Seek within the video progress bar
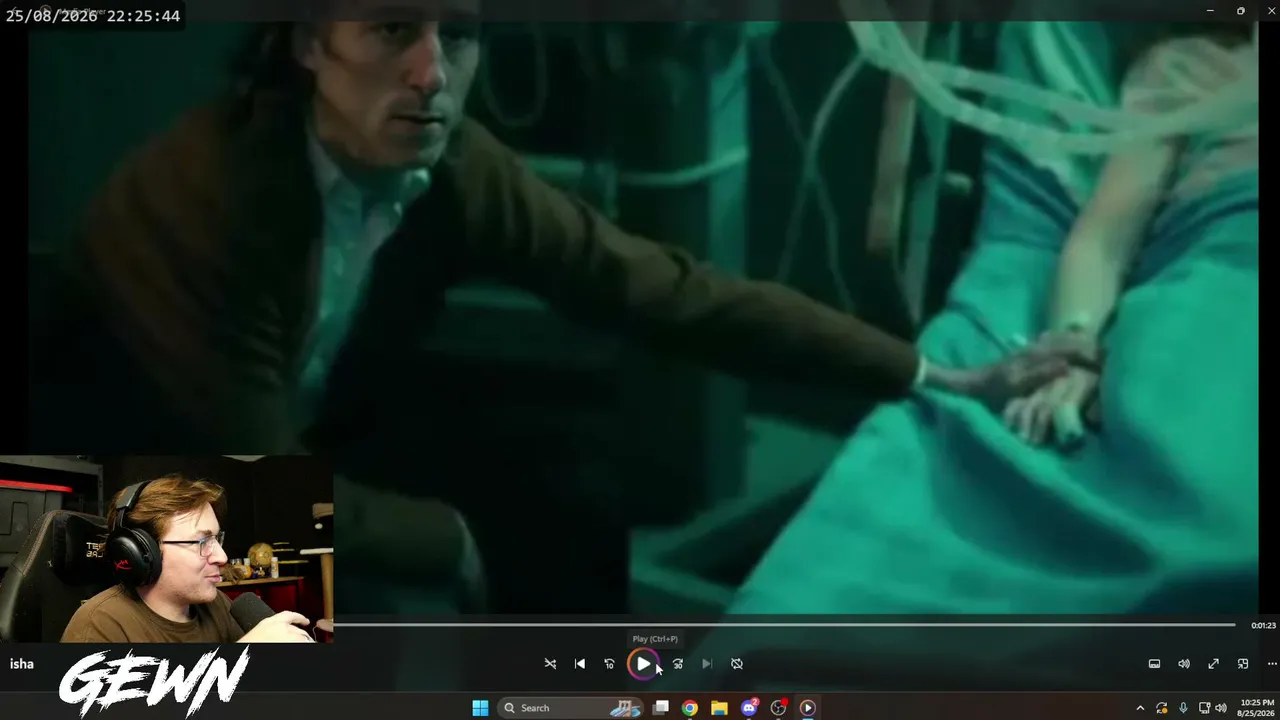 pos(785,625)
